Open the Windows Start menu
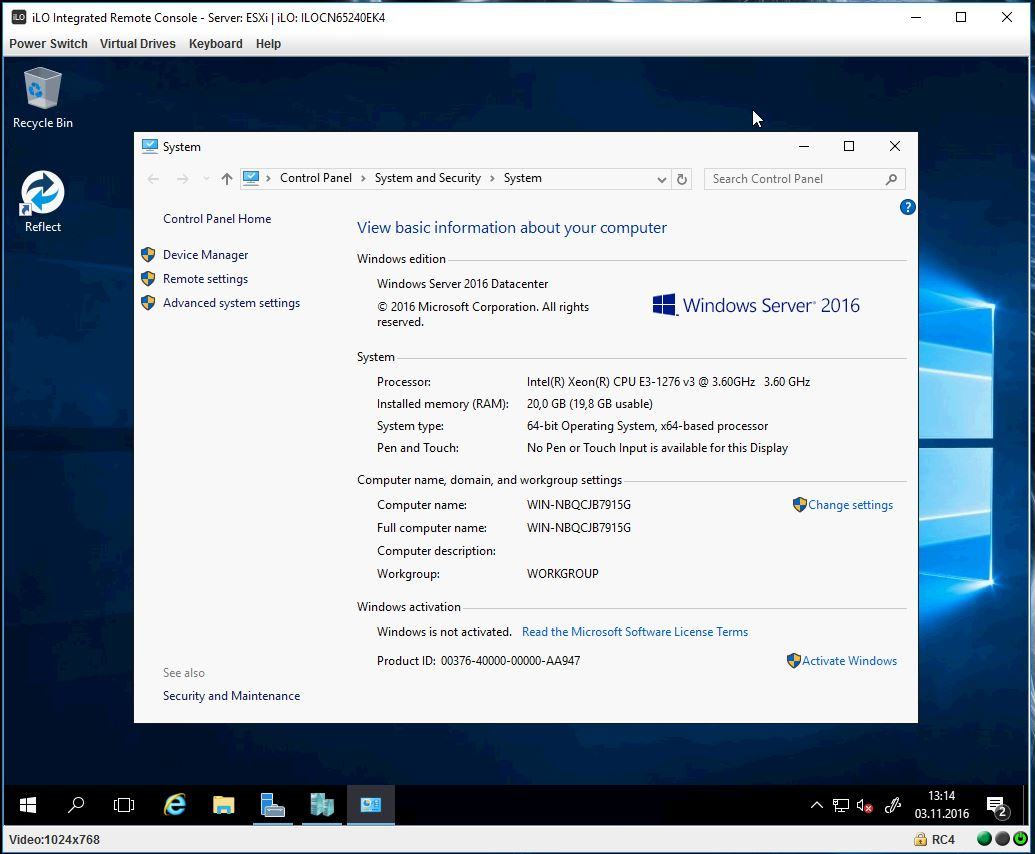 pyautogui.click(x=28, y=805)
